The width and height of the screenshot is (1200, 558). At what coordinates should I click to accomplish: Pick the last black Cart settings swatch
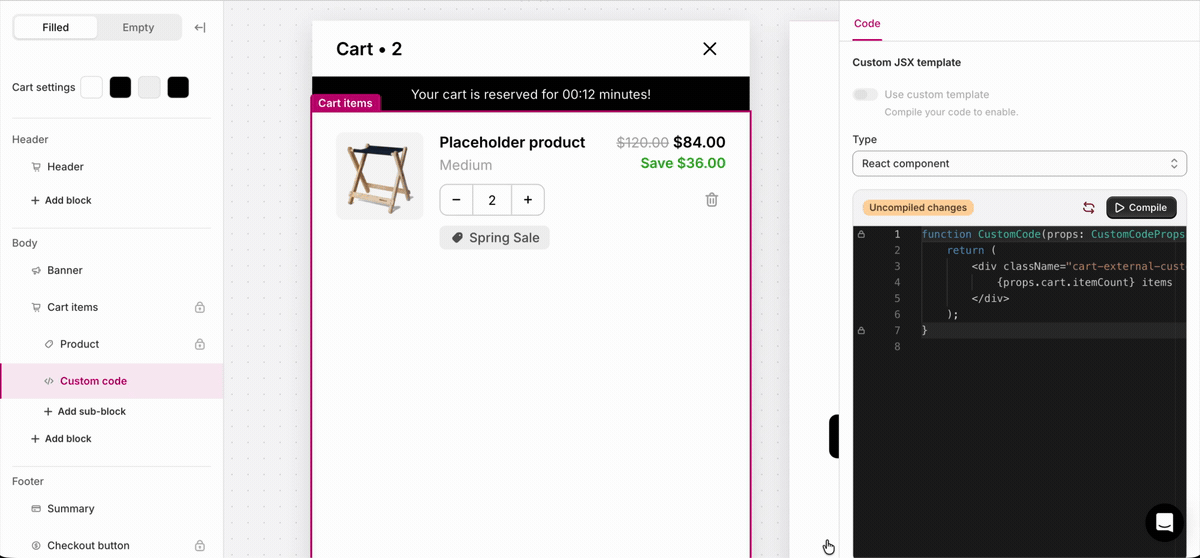[178, 87]
